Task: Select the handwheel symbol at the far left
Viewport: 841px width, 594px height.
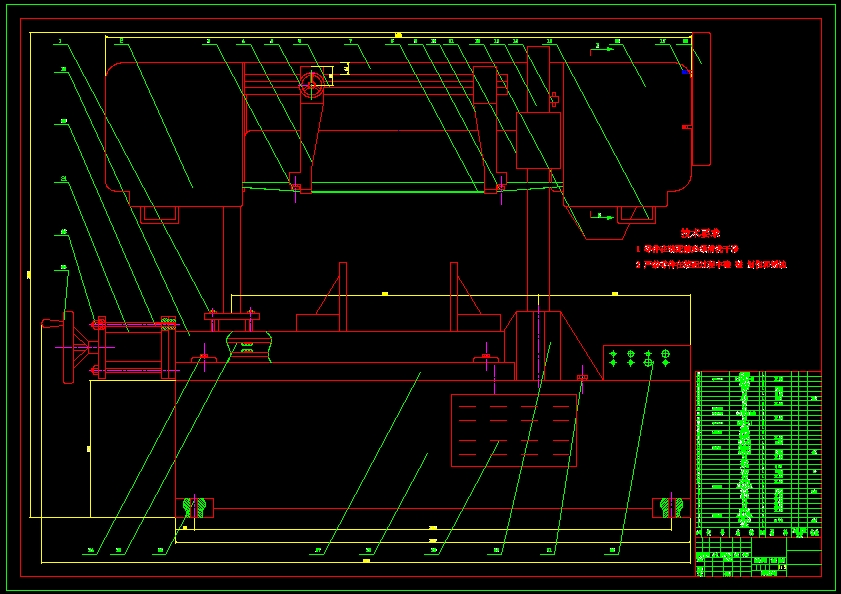Action: point(72,345)
